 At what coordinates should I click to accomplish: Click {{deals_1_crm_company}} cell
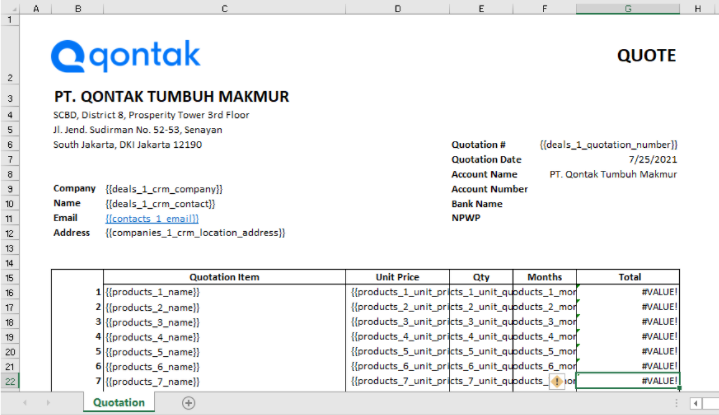(164, 189)
